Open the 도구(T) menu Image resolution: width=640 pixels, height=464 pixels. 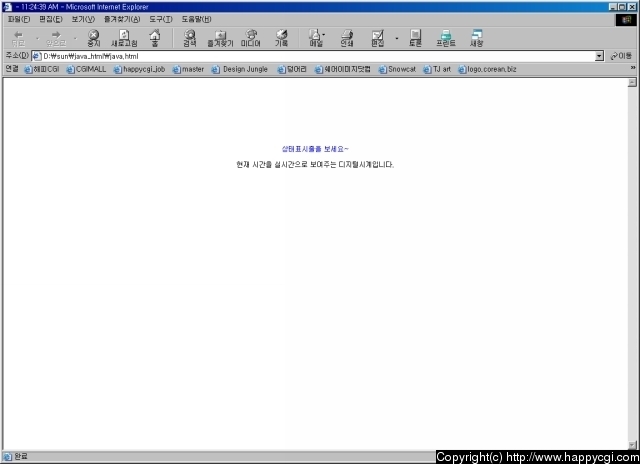point(160,19)
